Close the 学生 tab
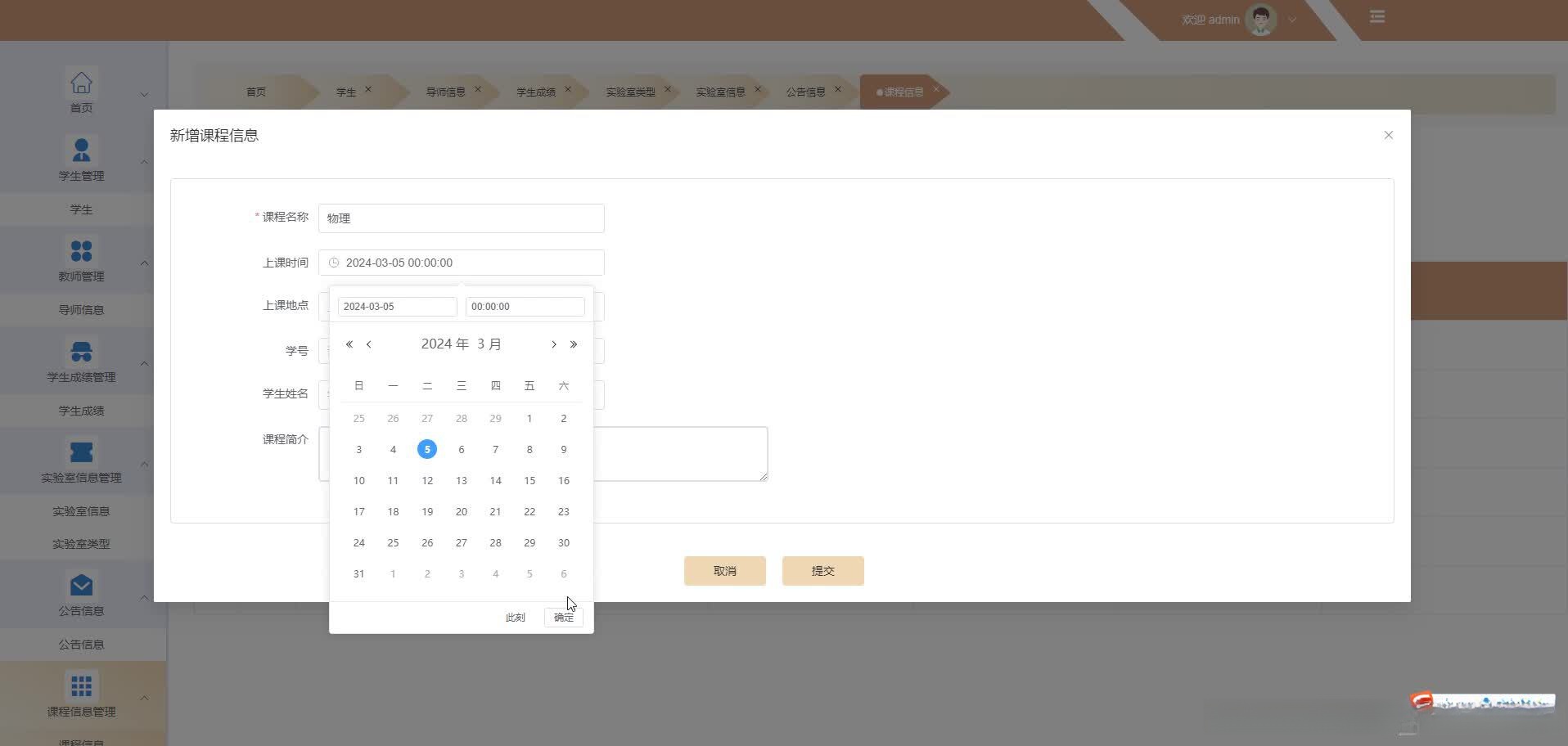 coord(368,89)
